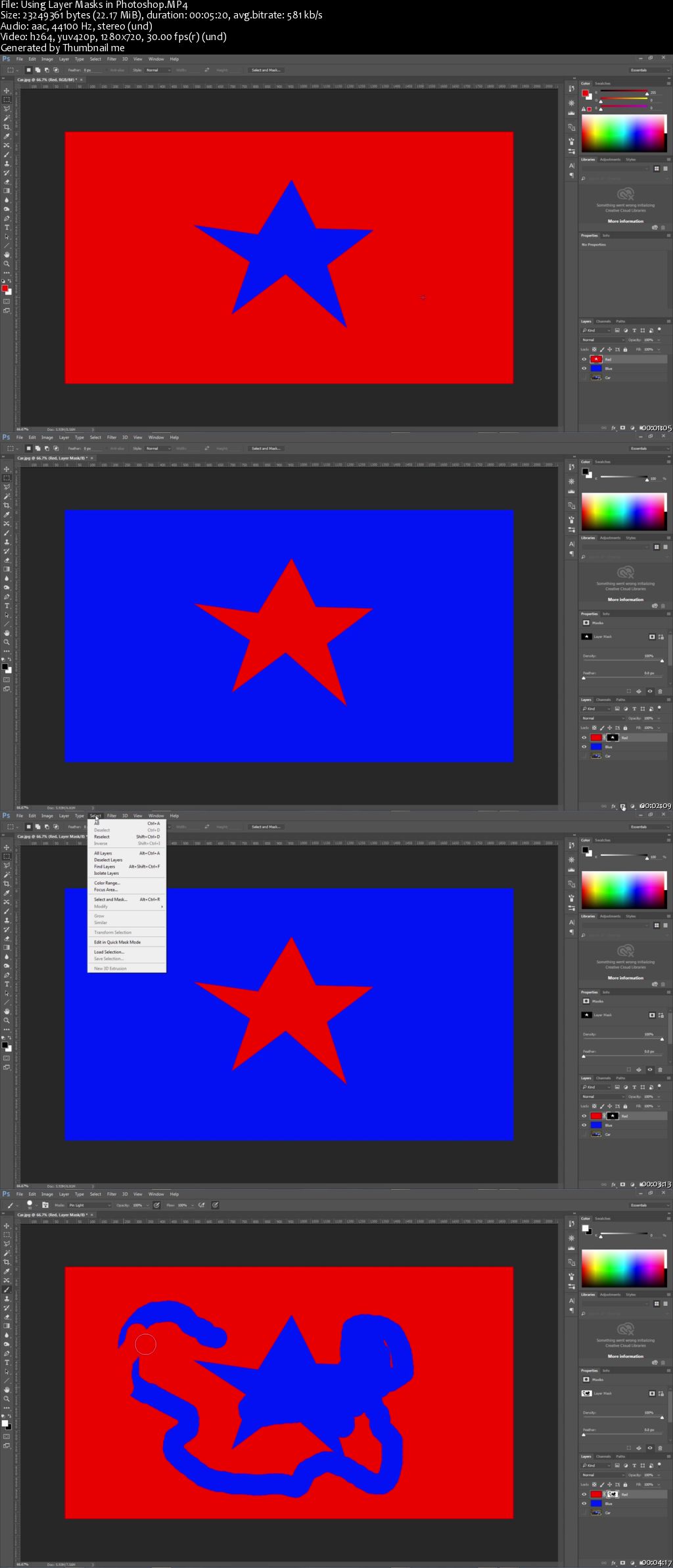Viewport: 673px width, 1568px height.
Task: Click the Red layer mask thumbnail in 00:02:09 frame
Action: click(613, 738)
